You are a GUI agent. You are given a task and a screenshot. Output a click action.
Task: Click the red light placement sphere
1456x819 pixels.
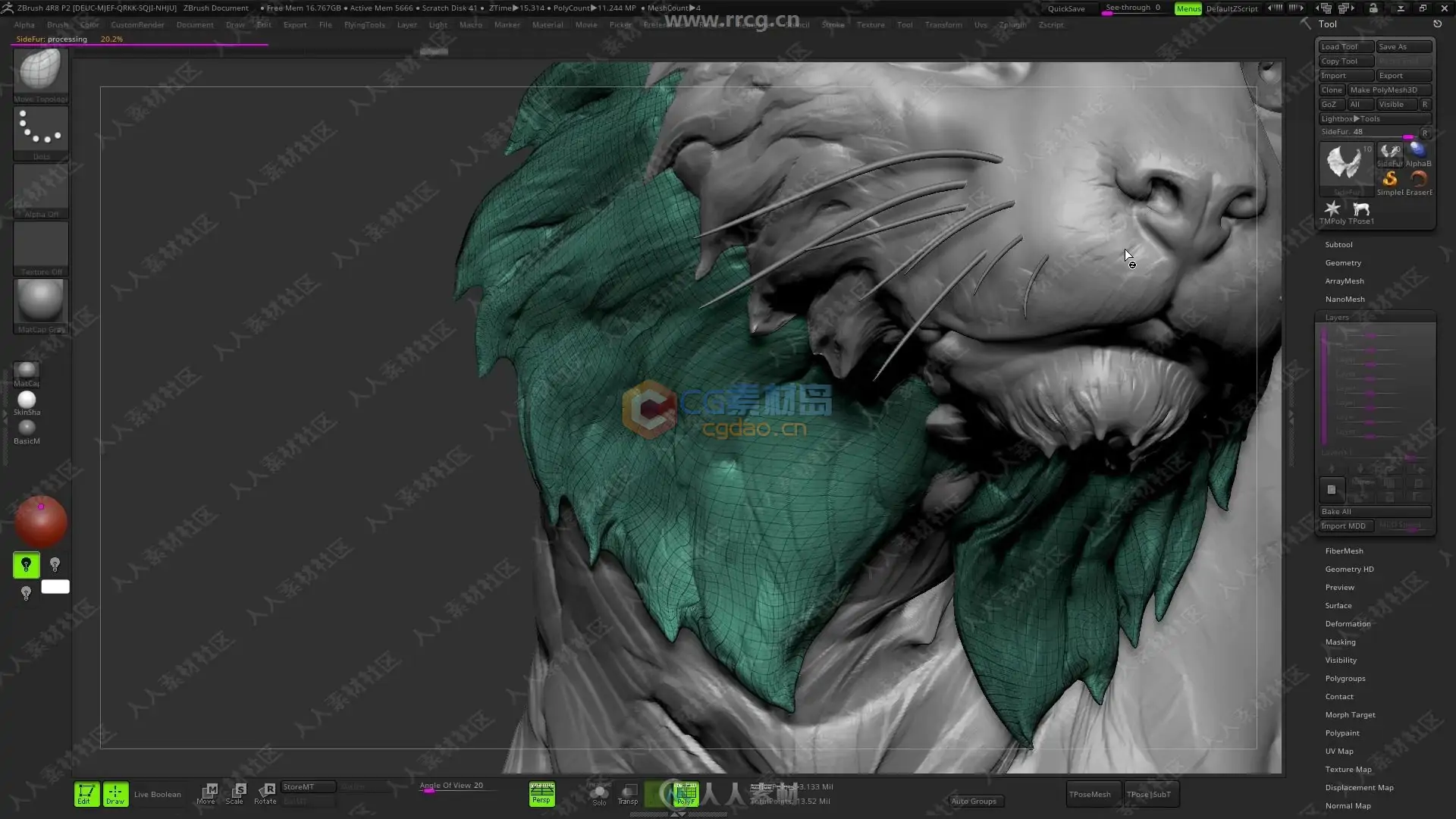click(x=41, y=522)
